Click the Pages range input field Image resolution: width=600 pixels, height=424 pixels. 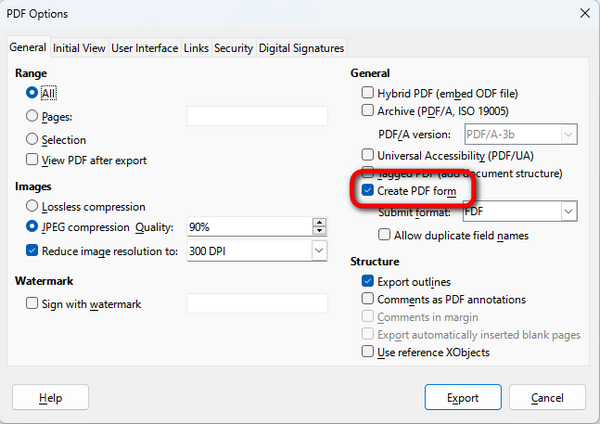(257, 116)
